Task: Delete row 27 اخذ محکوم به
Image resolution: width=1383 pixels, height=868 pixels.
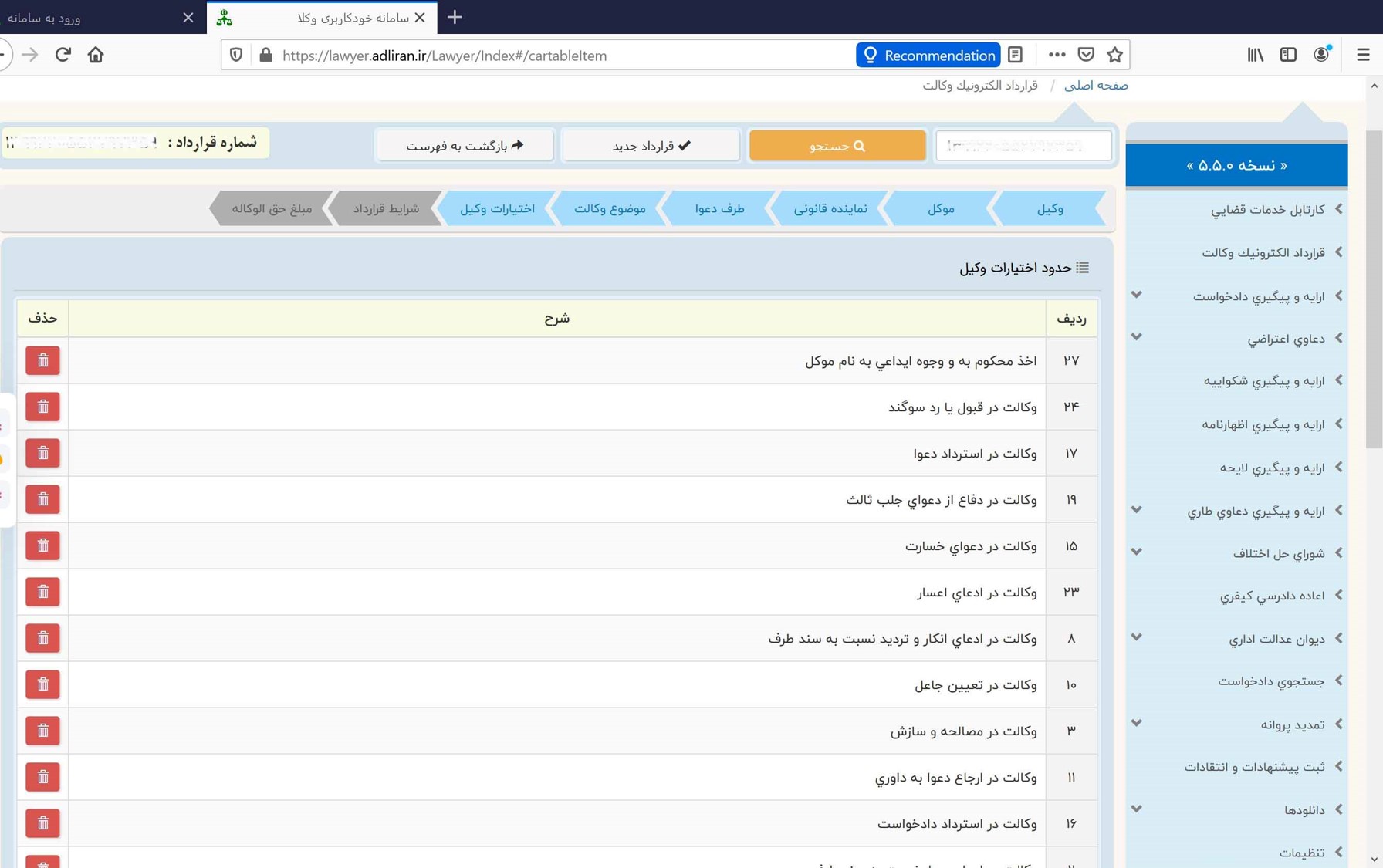Action: coord(42,360)
